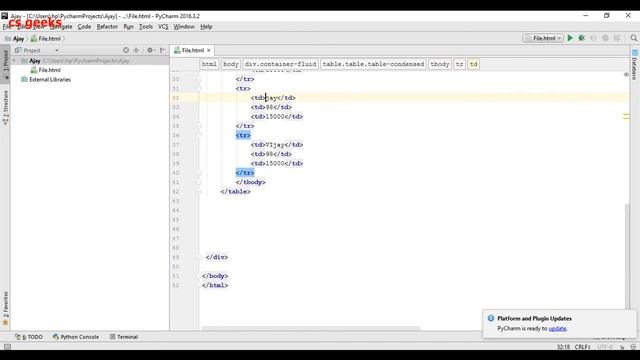Open the Refactor menu

[x=107, y=27]
